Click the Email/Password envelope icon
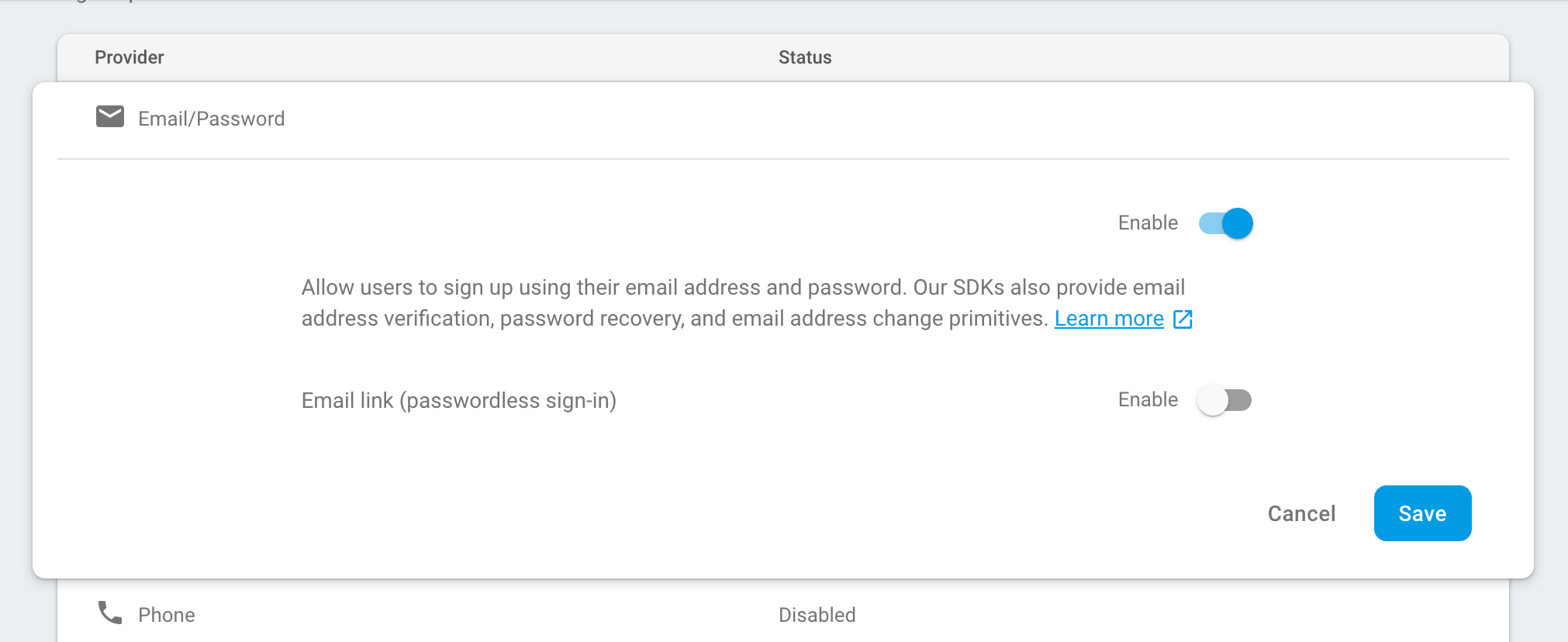Viewport: 1568px width, 642px height. (110, 117)
